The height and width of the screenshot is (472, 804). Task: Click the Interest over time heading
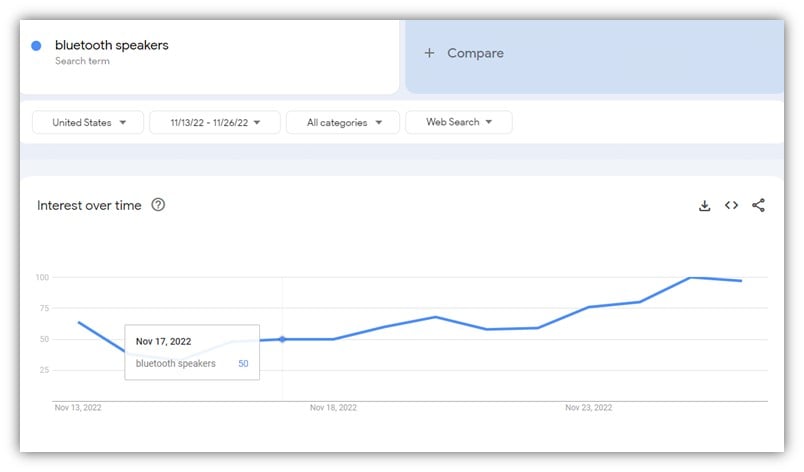89,205
